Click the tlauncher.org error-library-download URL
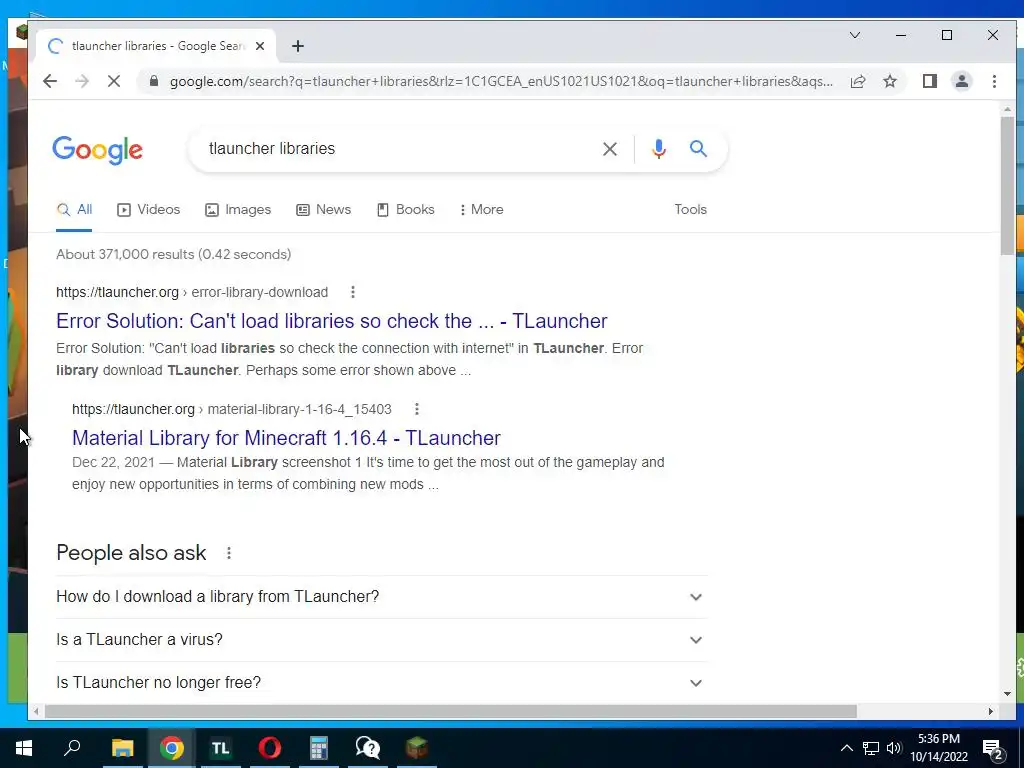The height and width of the screenshot is (768, 1024). [192, 292]
